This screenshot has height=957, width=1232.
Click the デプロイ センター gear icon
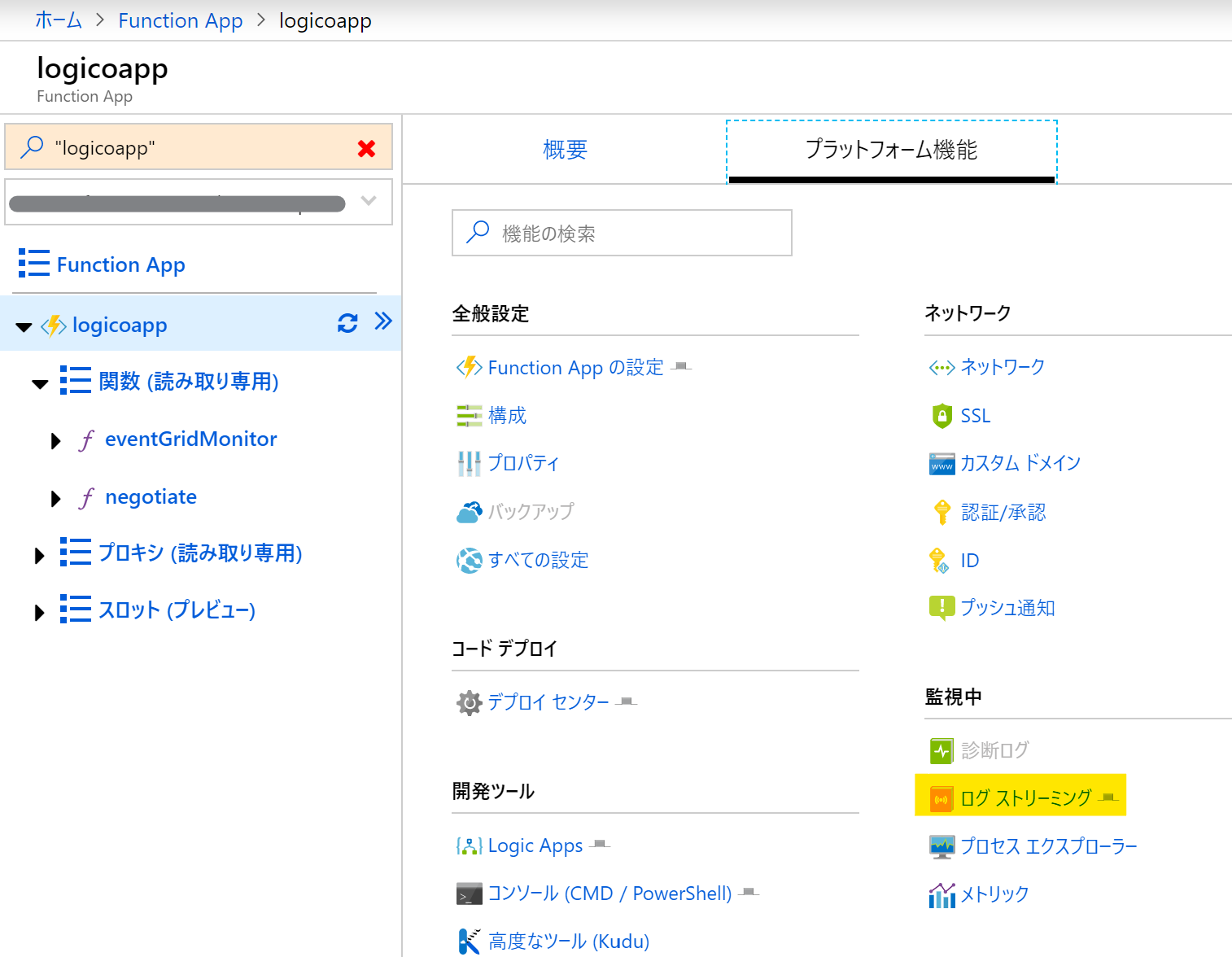(x=469, y=702)
